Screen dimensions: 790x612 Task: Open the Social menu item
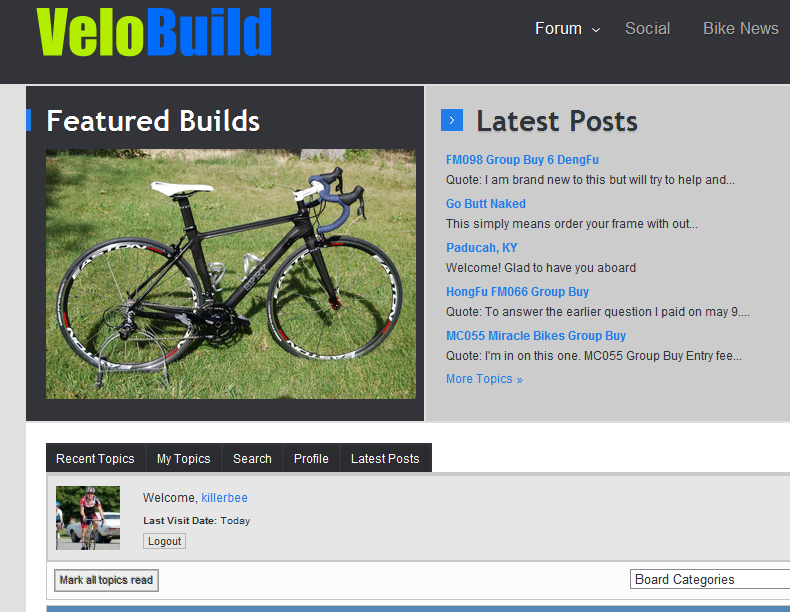[x=647, y=28]
